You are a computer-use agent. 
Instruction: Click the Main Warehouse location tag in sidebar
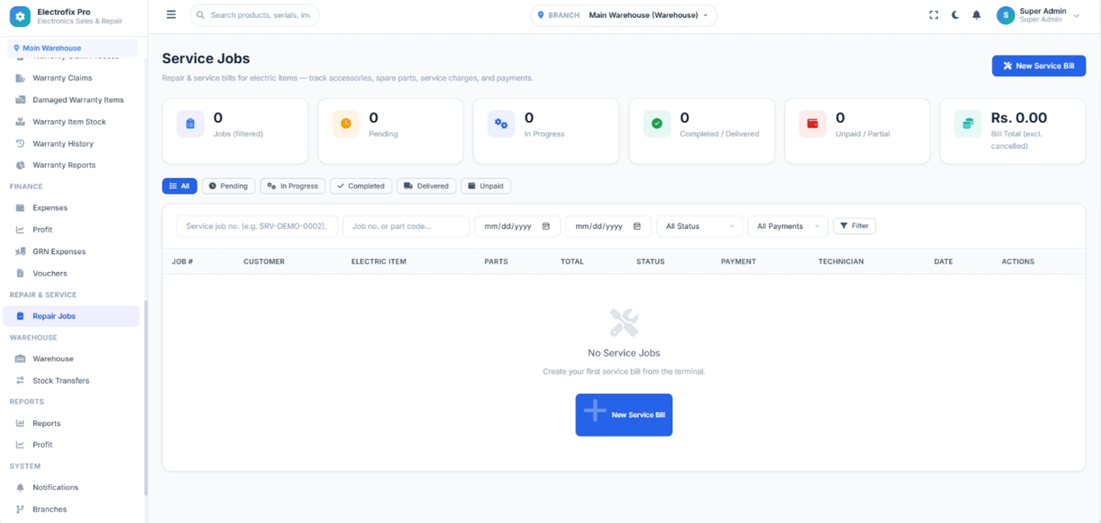73,48
